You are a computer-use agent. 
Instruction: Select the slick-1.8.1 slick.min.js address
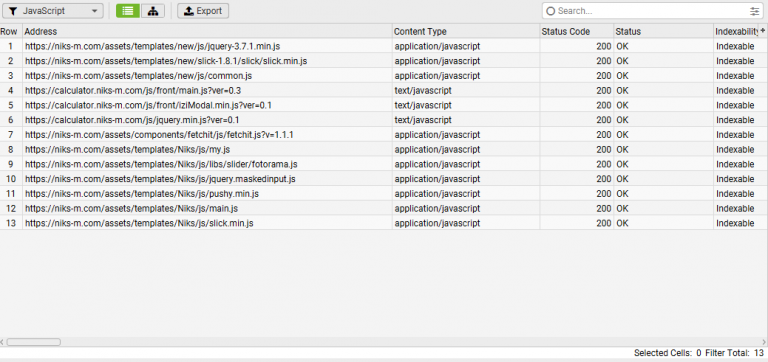click(166, 61)
